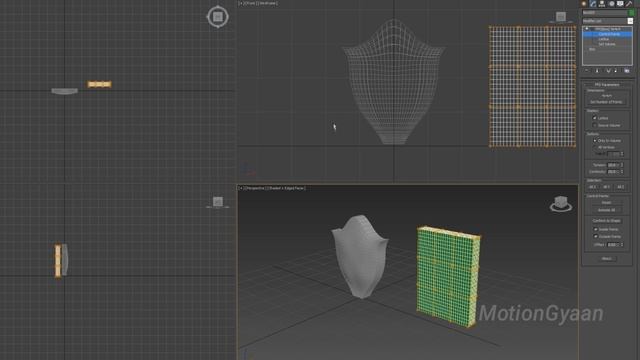
Task: Open the green object color swatch
Action: (631, 13)
